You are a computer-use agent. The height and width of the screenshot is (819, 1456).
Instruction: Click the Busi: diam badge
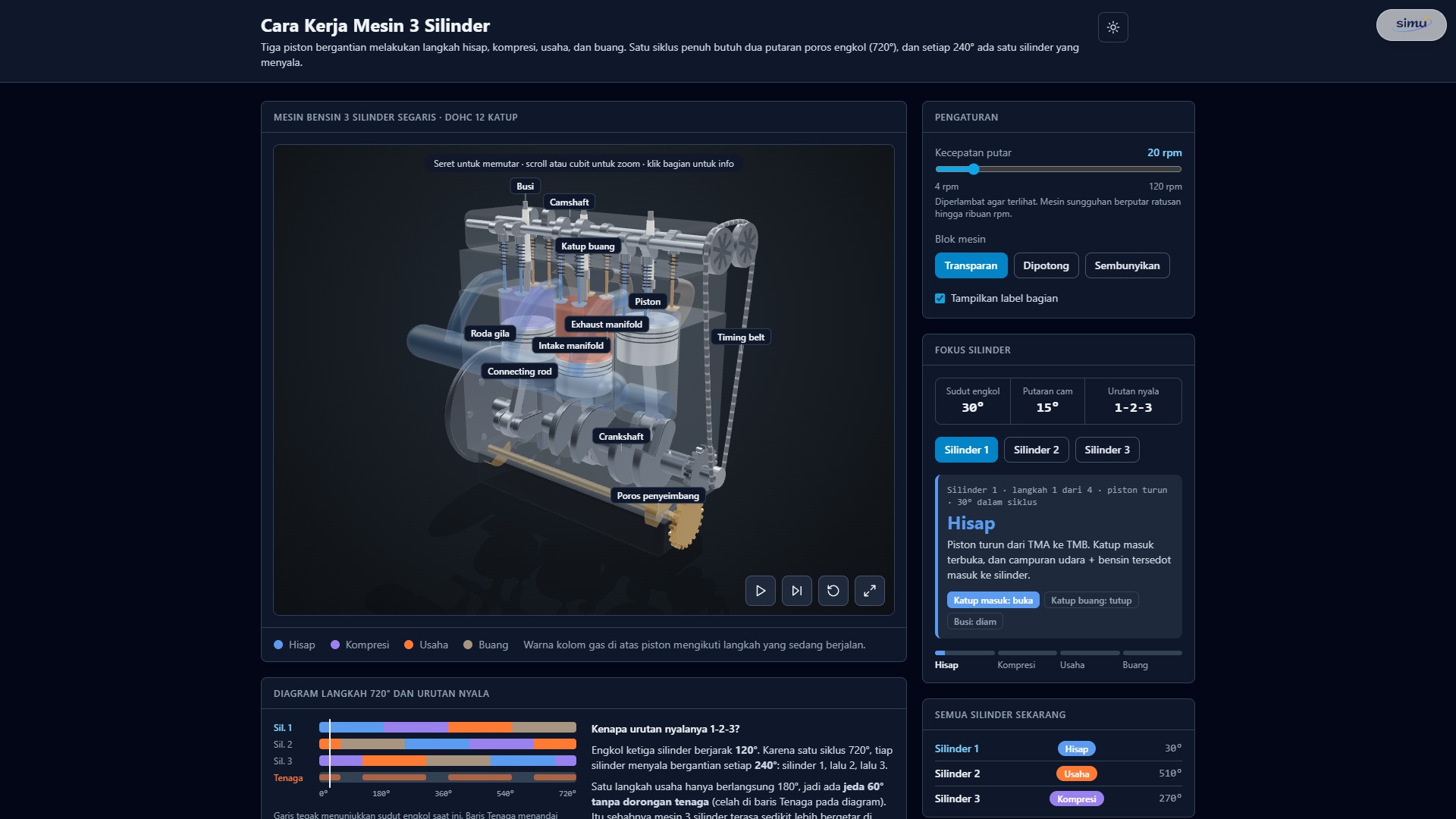click(x=974, y=622)
